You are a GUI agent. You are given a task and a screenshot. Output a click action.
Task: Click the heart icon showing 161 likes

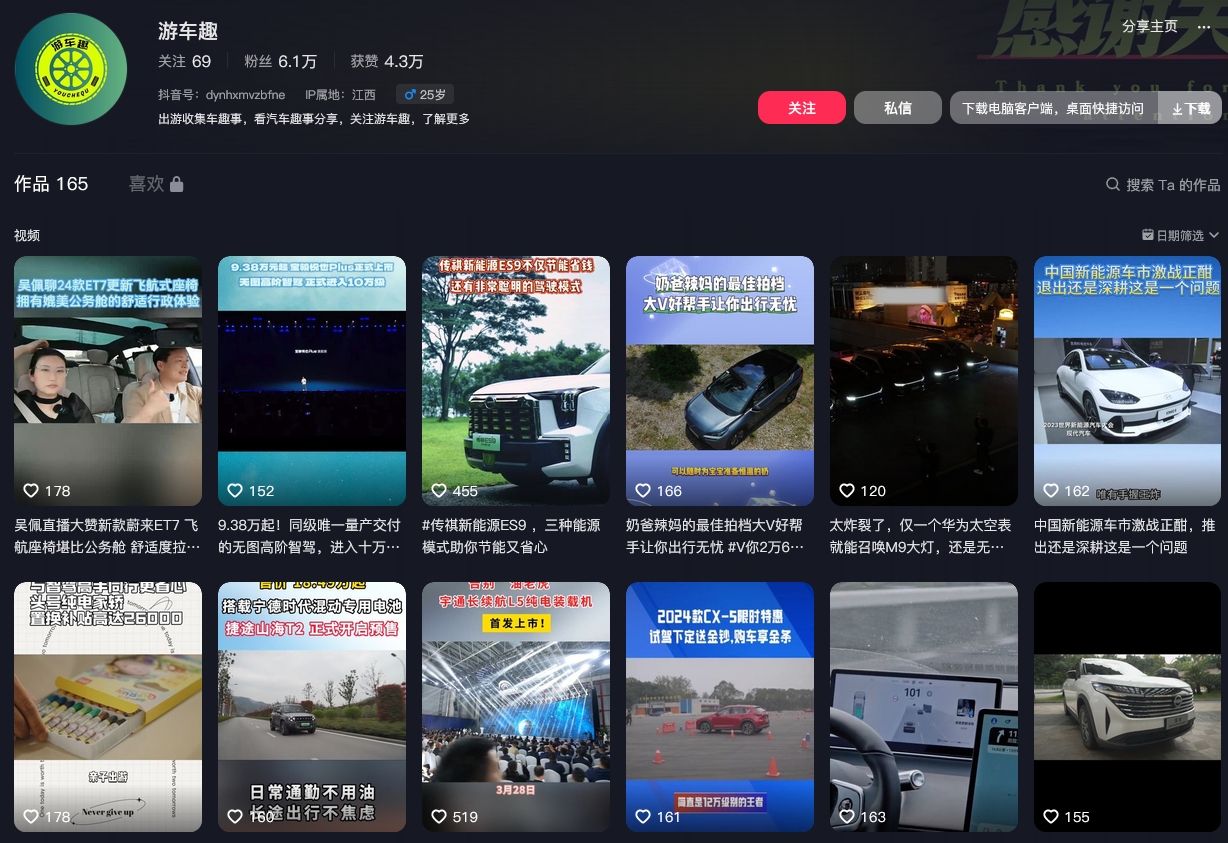[x=643, y=817]
